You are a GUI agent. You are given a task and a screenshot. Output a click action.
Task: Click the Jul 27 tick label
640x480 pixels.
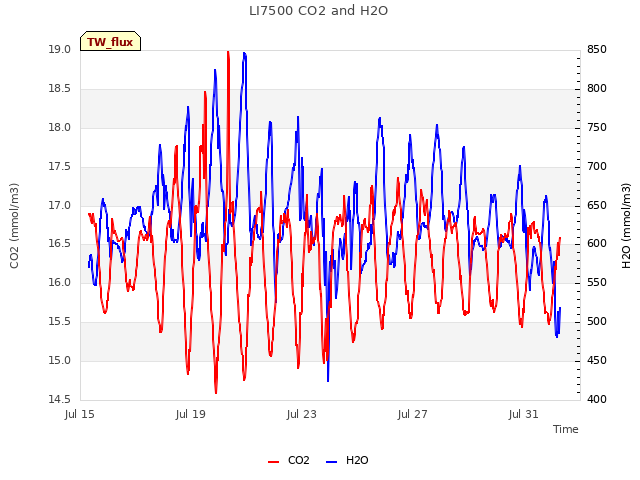click(413, 415)
